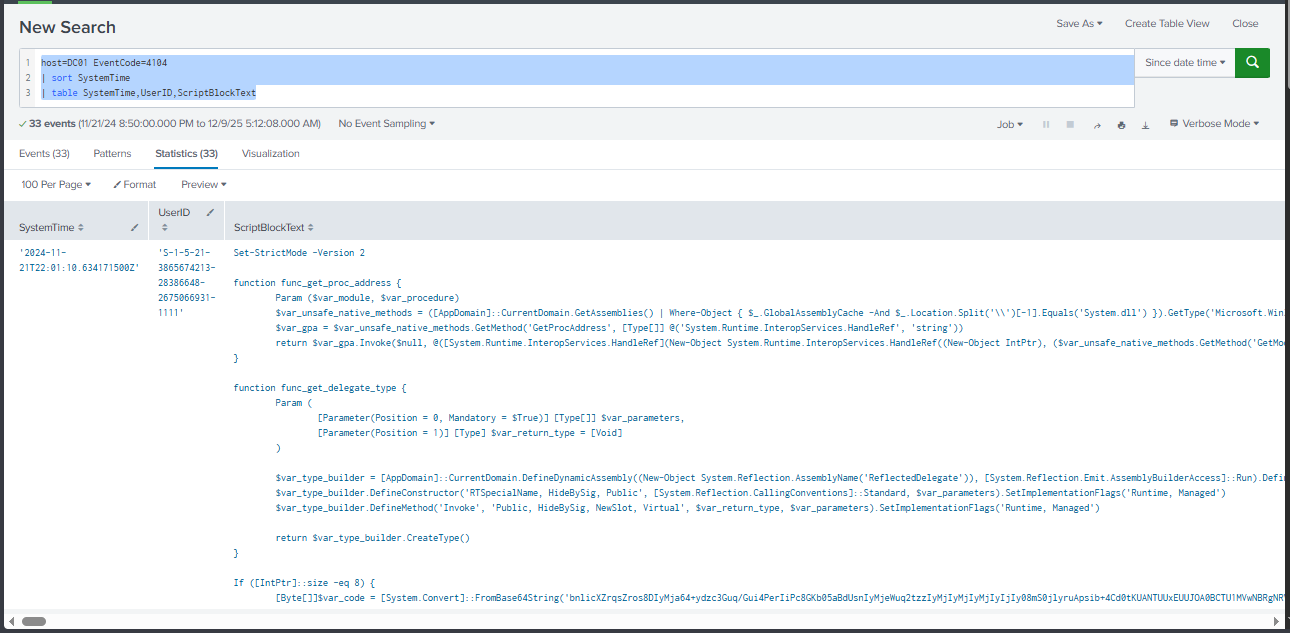Click Create Table View

click(x=1166, y=24)
